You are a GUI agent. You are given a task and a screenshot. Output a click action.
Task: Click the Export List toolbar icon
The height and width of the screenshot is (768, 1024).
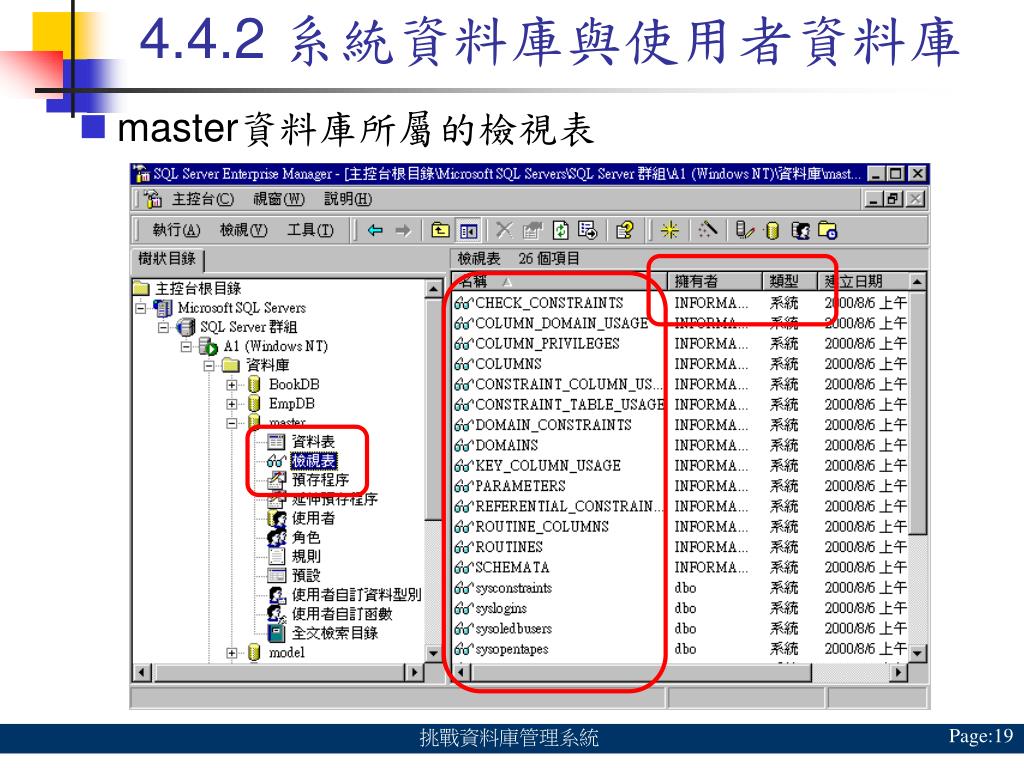[587, 230]
